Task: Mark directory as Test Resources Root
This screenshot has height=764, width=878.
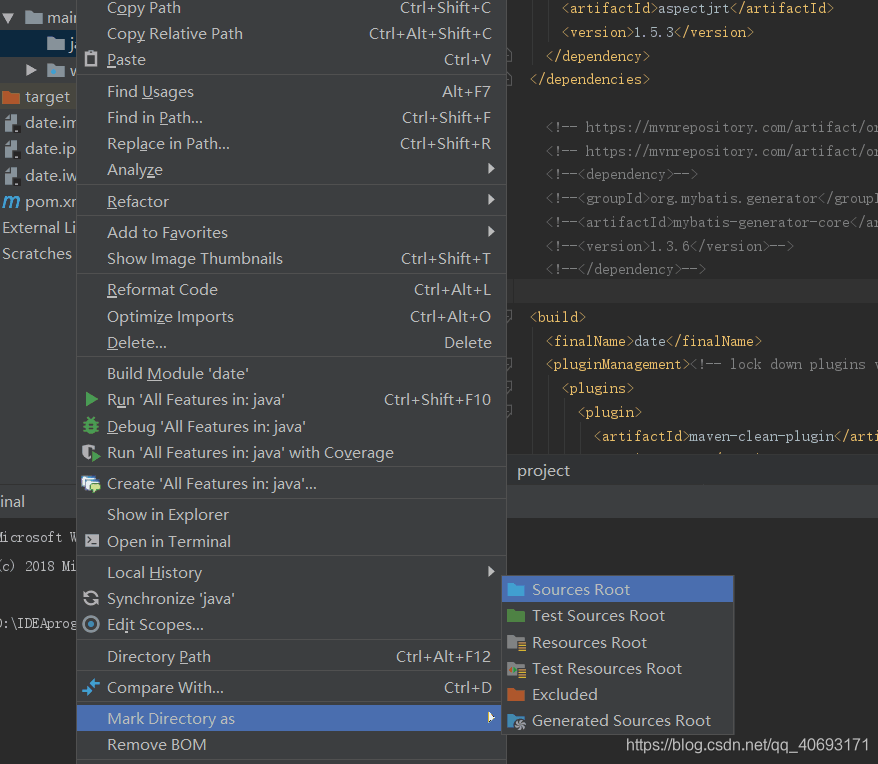Action: [x=618, y=669]
